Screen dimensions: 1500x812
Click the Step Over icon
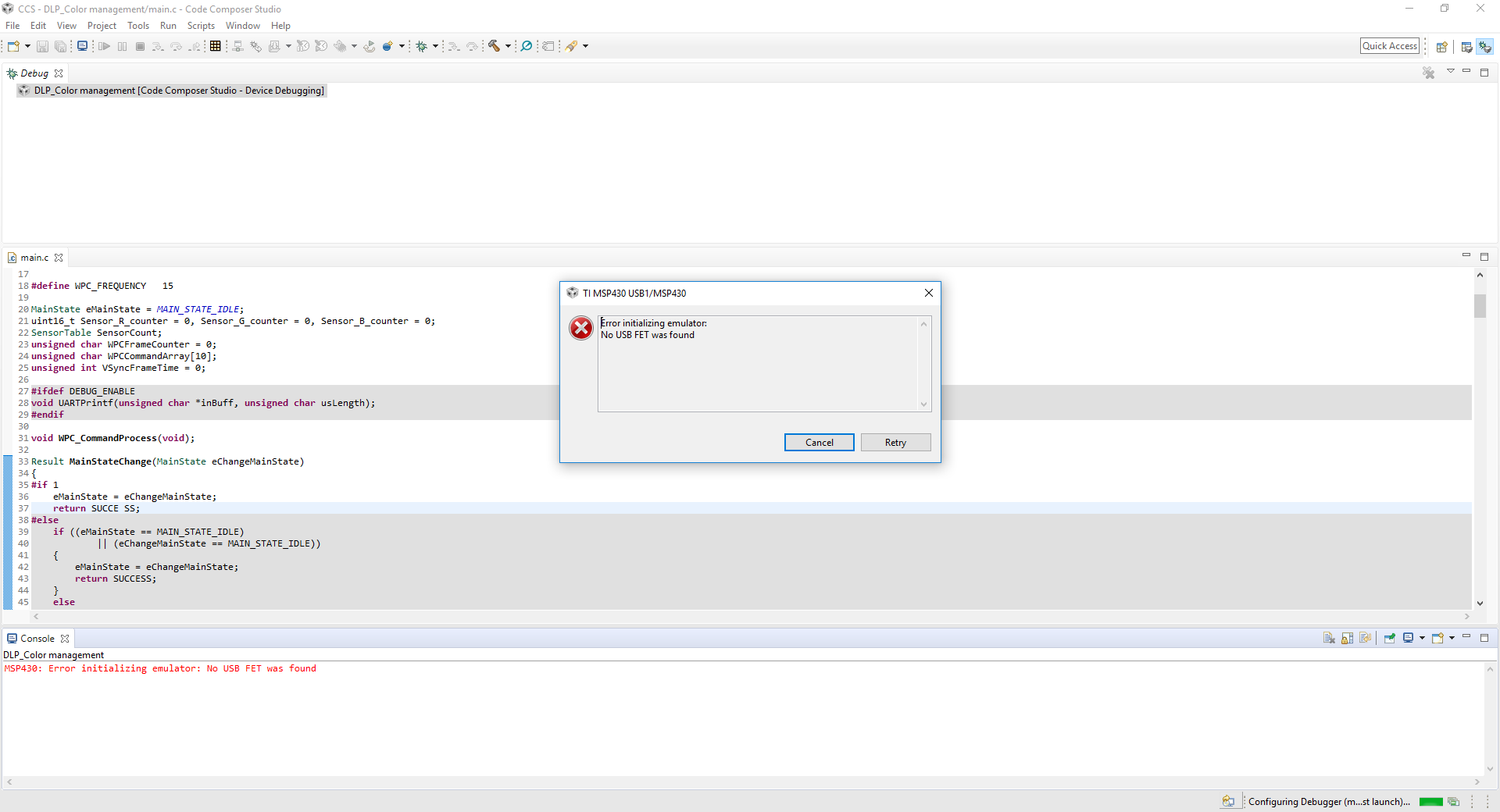[x=176, y=46]
